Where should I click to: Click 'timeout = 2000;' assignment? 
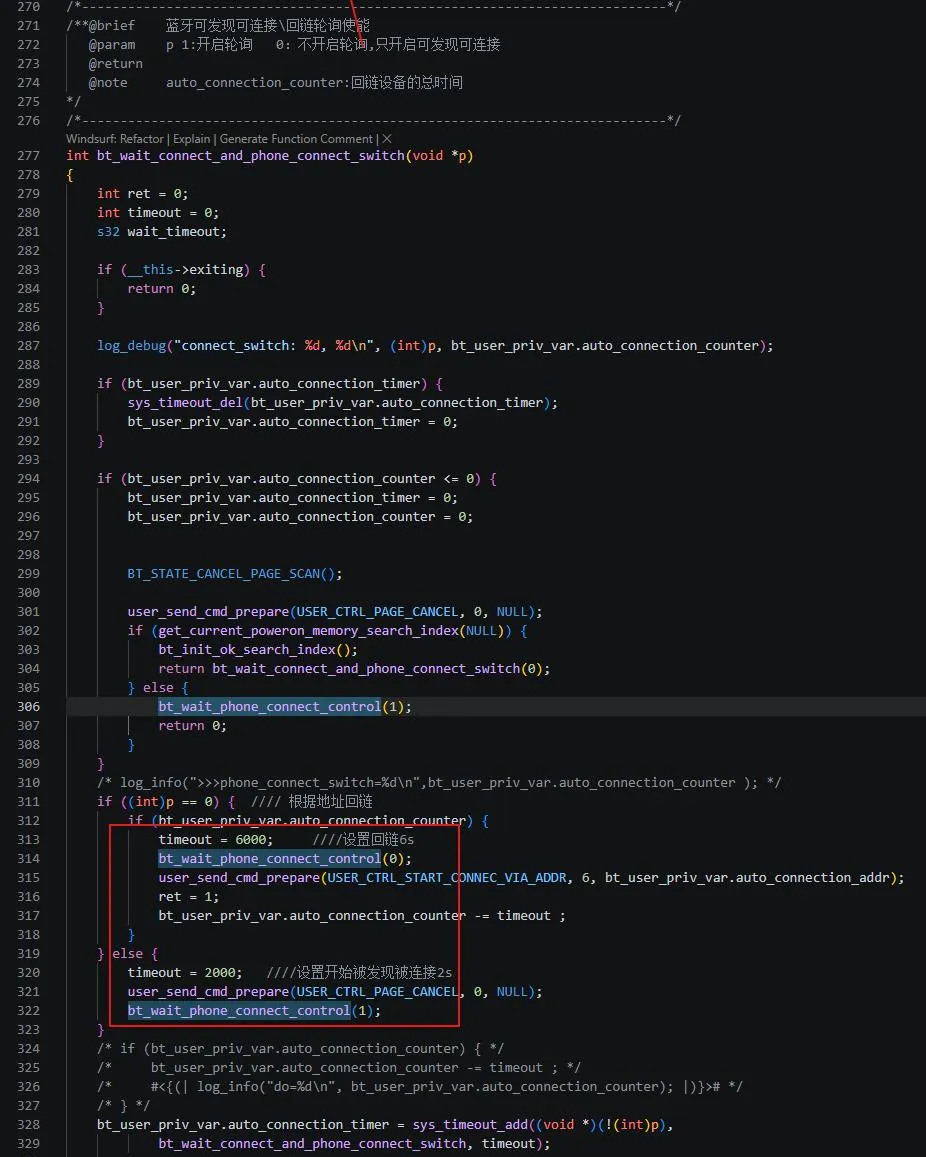coord(184,973)
